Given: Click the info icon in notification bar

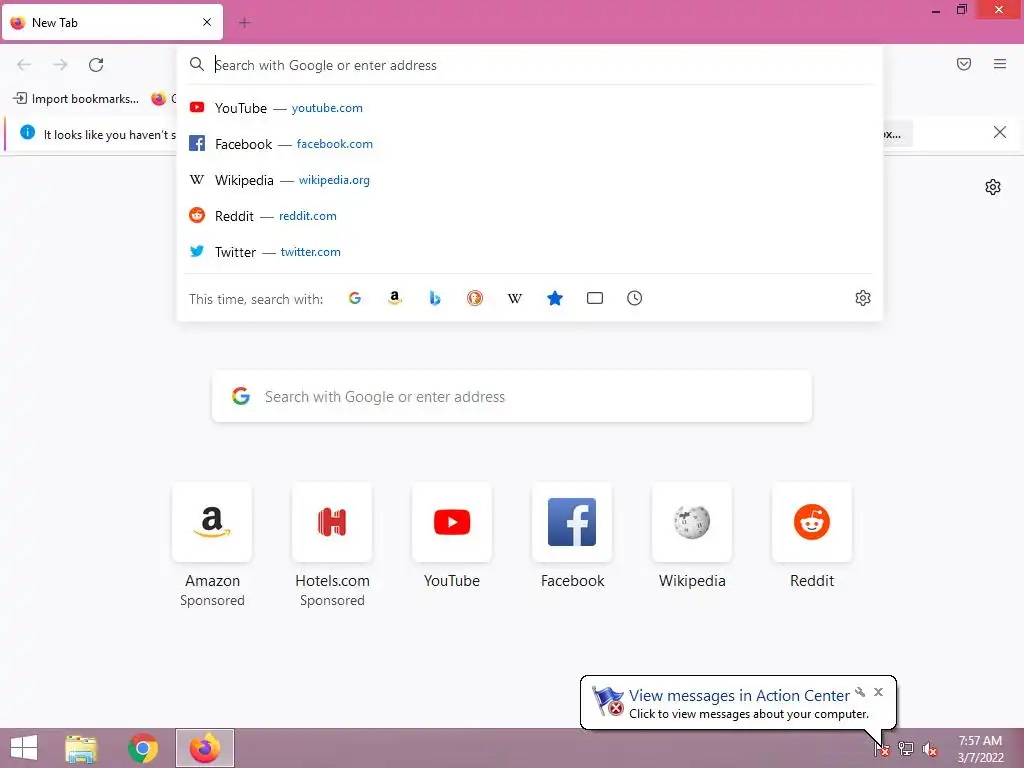Looking at the screenshot, I should coord(27,132).
